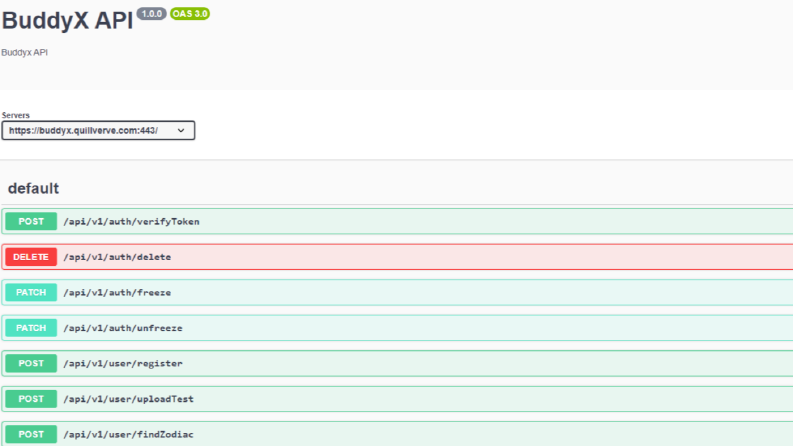Expand POST /api/v1/user/findZodiac endpoint
Viewport: 793px width, 446px height.
point(397,433)
